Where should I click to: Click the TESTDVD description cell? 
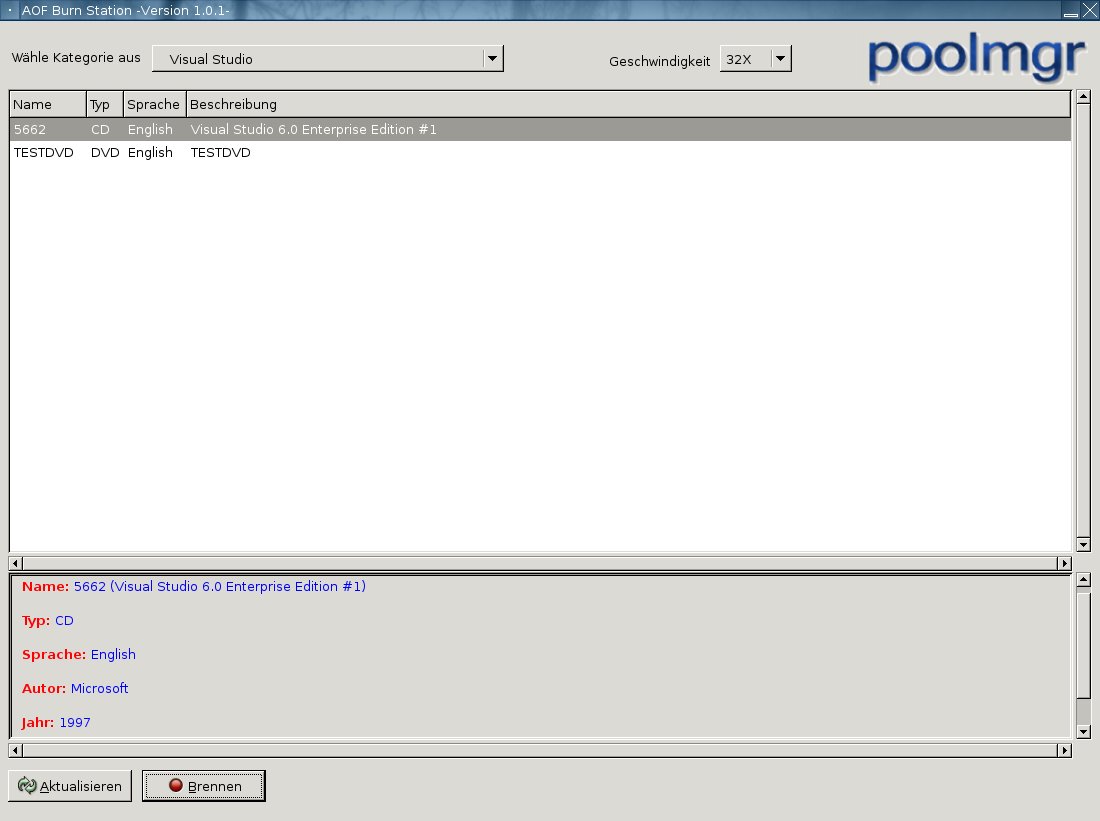coord(220,153)
